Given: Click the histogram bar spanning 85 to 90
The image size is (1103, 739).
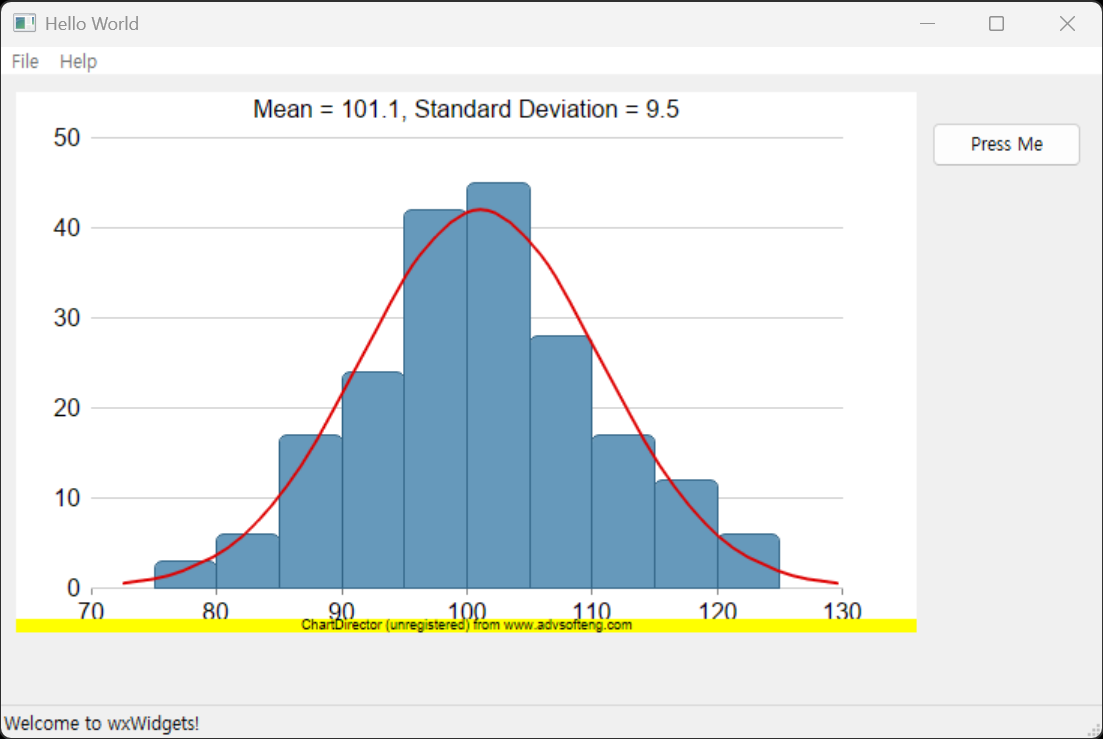Looking at the screenshot, I should coord(311,511).
